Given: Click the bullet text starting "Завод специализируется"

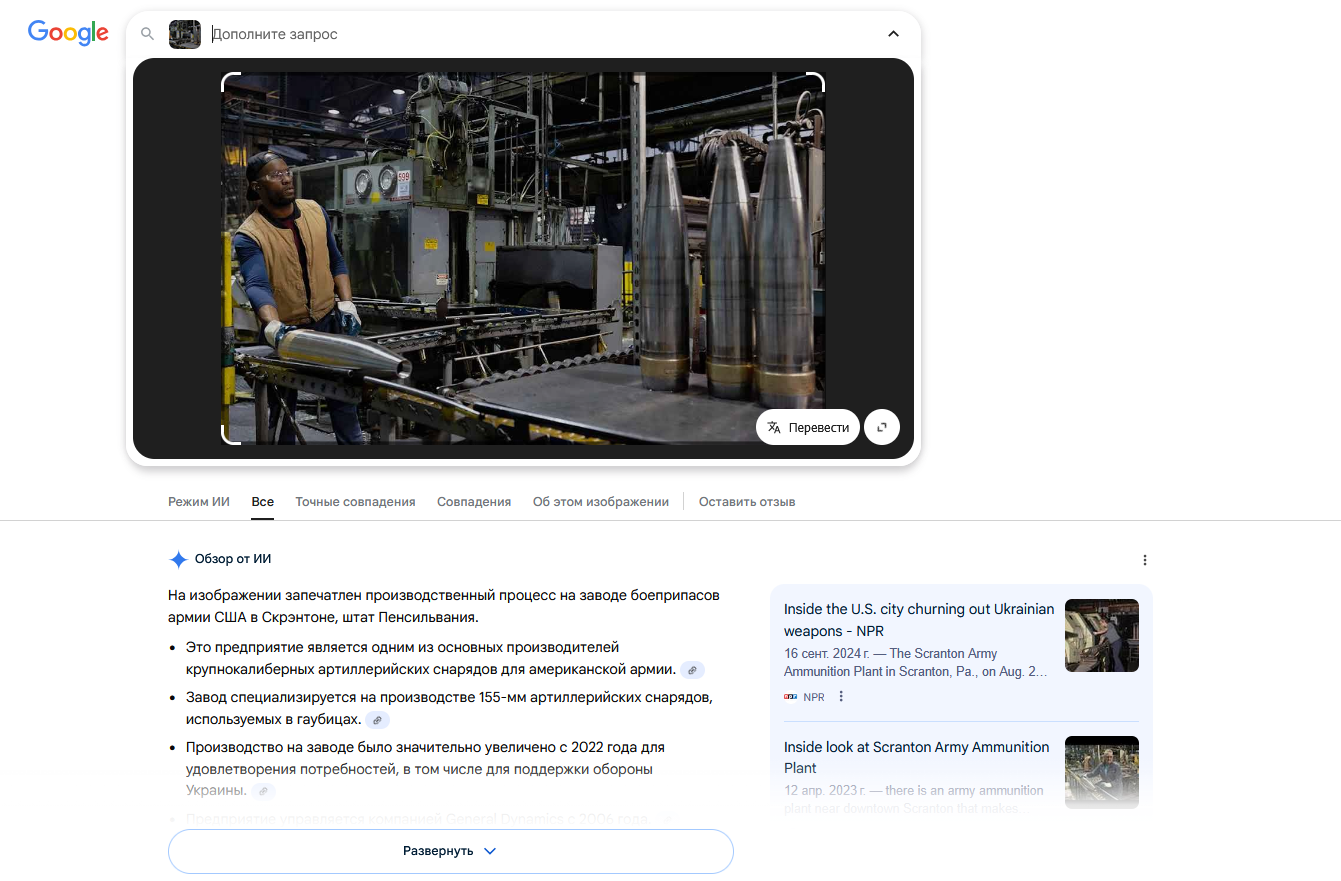Looking at the screenshot, I should [449, 708].
